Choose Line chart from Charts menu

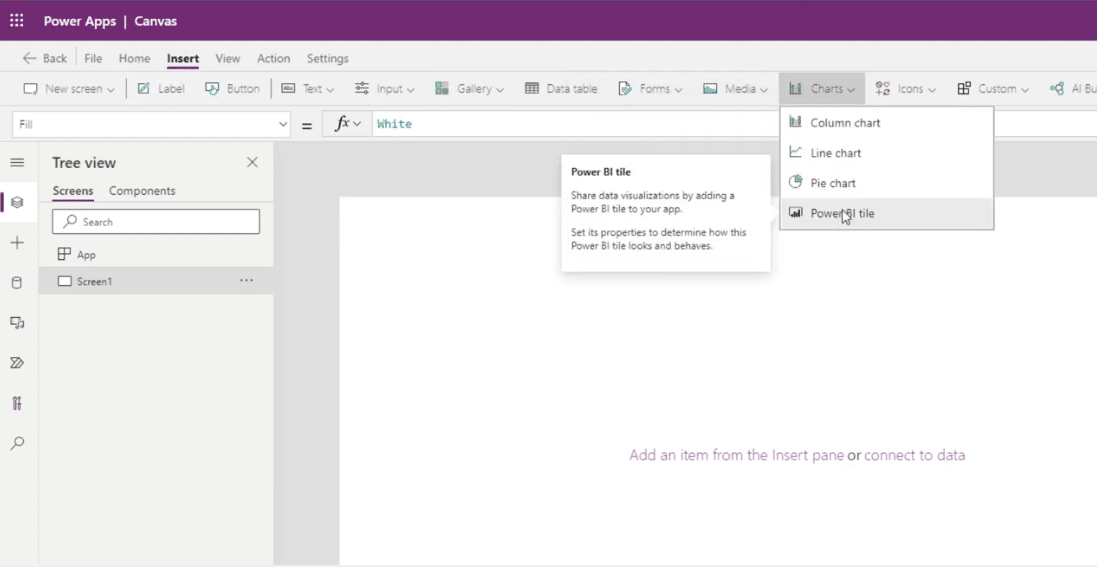886,153
